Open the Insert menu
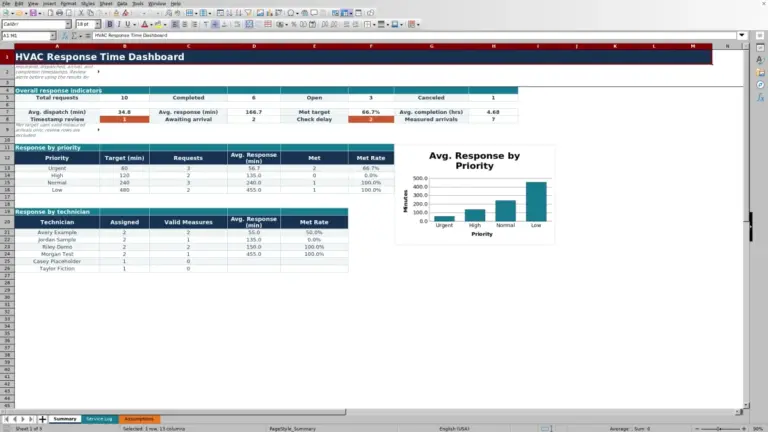768x432 pixels. 49,3
